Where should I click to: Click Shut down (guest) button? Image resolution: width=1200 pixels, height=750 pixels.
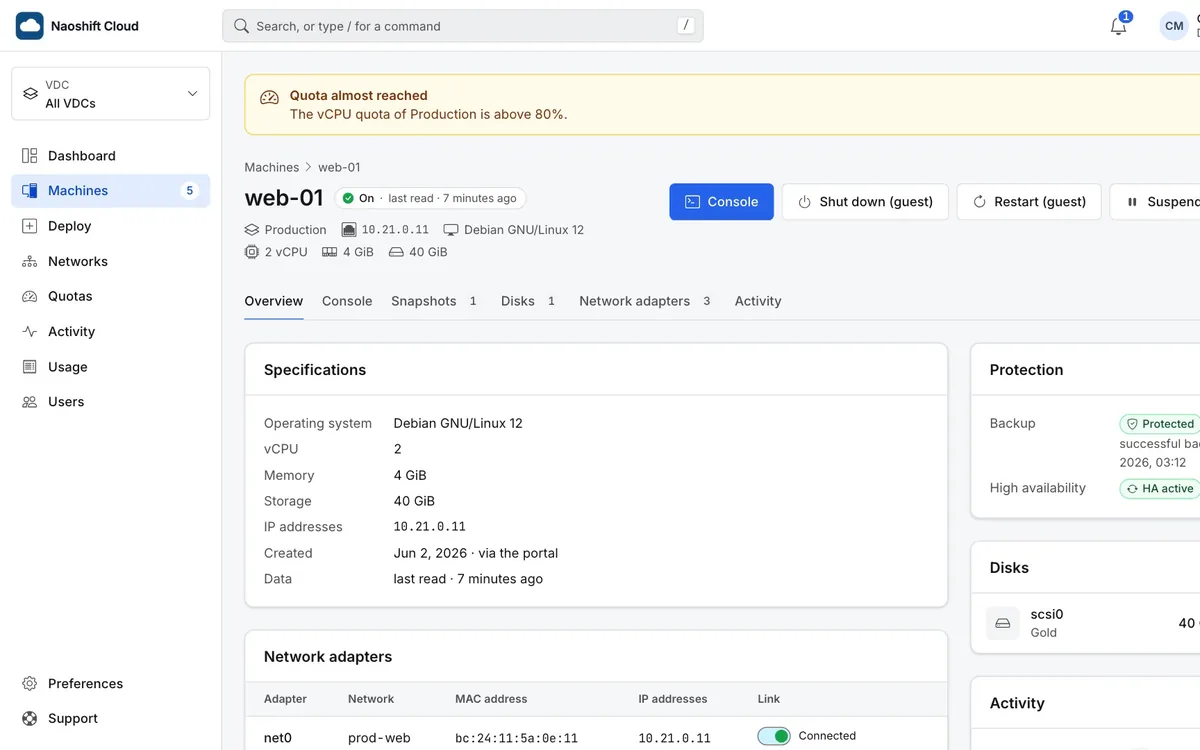click(x=865, y=202)
